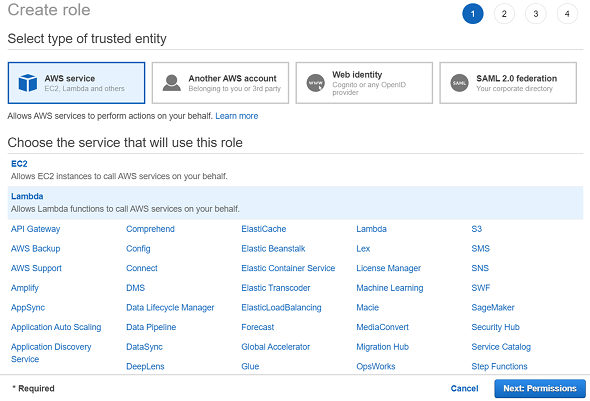
Task: Pick the Amplify service
Action: (x=25, y=288)
